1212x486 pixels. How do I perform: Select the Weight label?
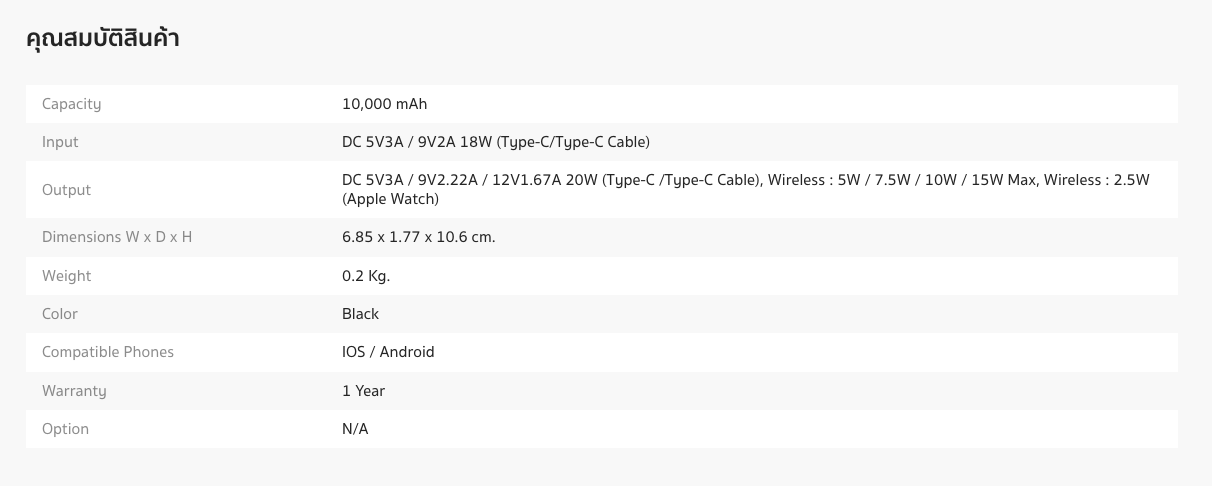[x=66, y=276]
